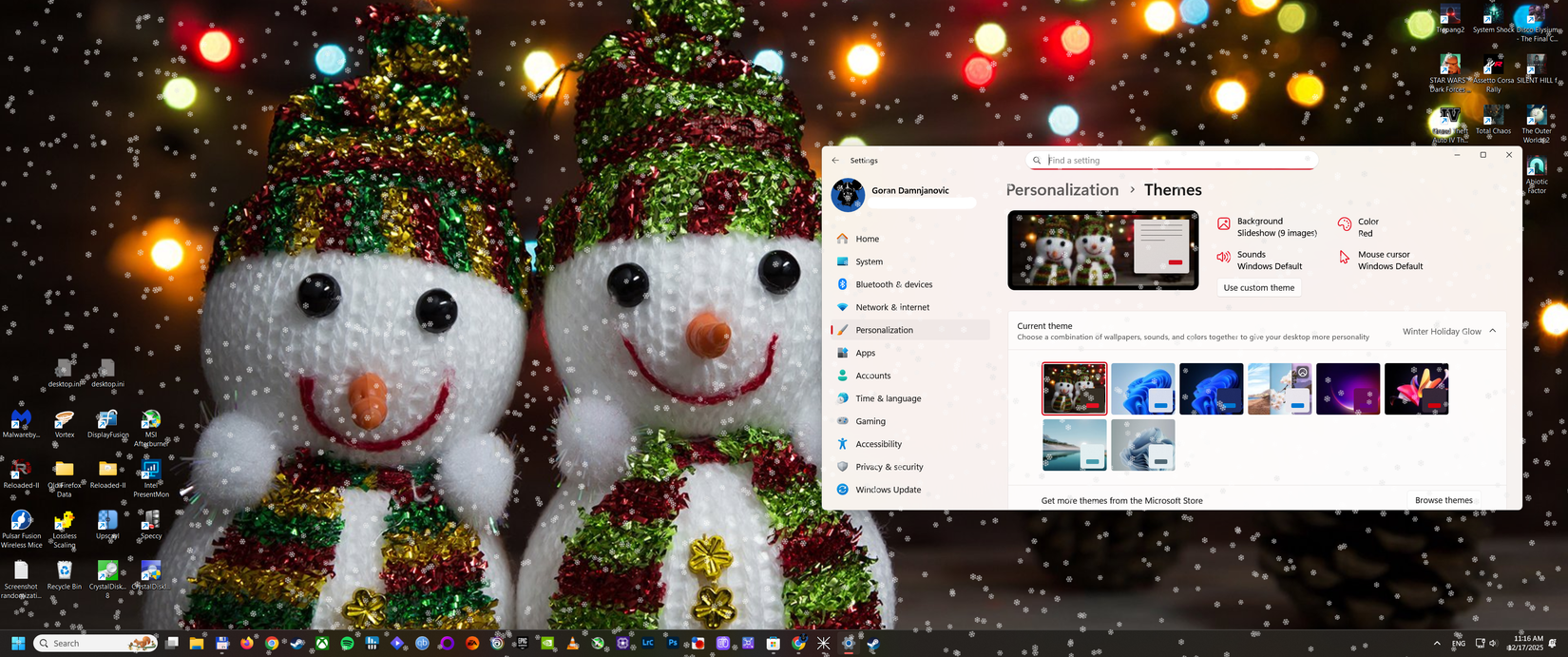This screenshot has height=657, width=1568.
Task: Open Microsoft Store from the taskbar
Action: click(x=773, y=644)
